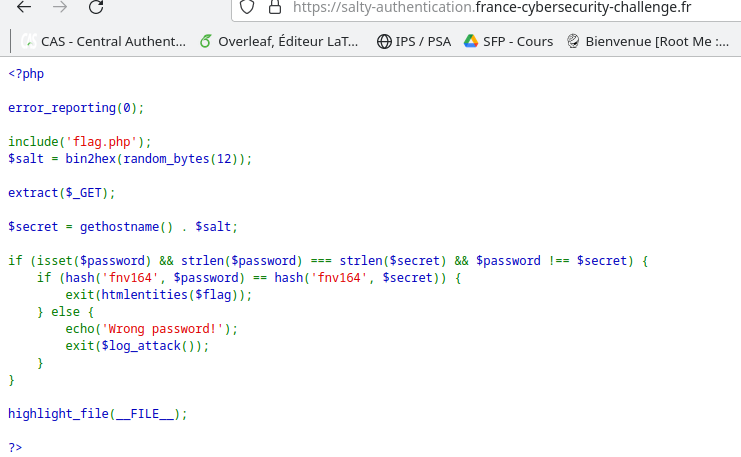This screenshot has height=457, width=741.
Task: Click the extract($_GET) code line
Action: [62, 192]
